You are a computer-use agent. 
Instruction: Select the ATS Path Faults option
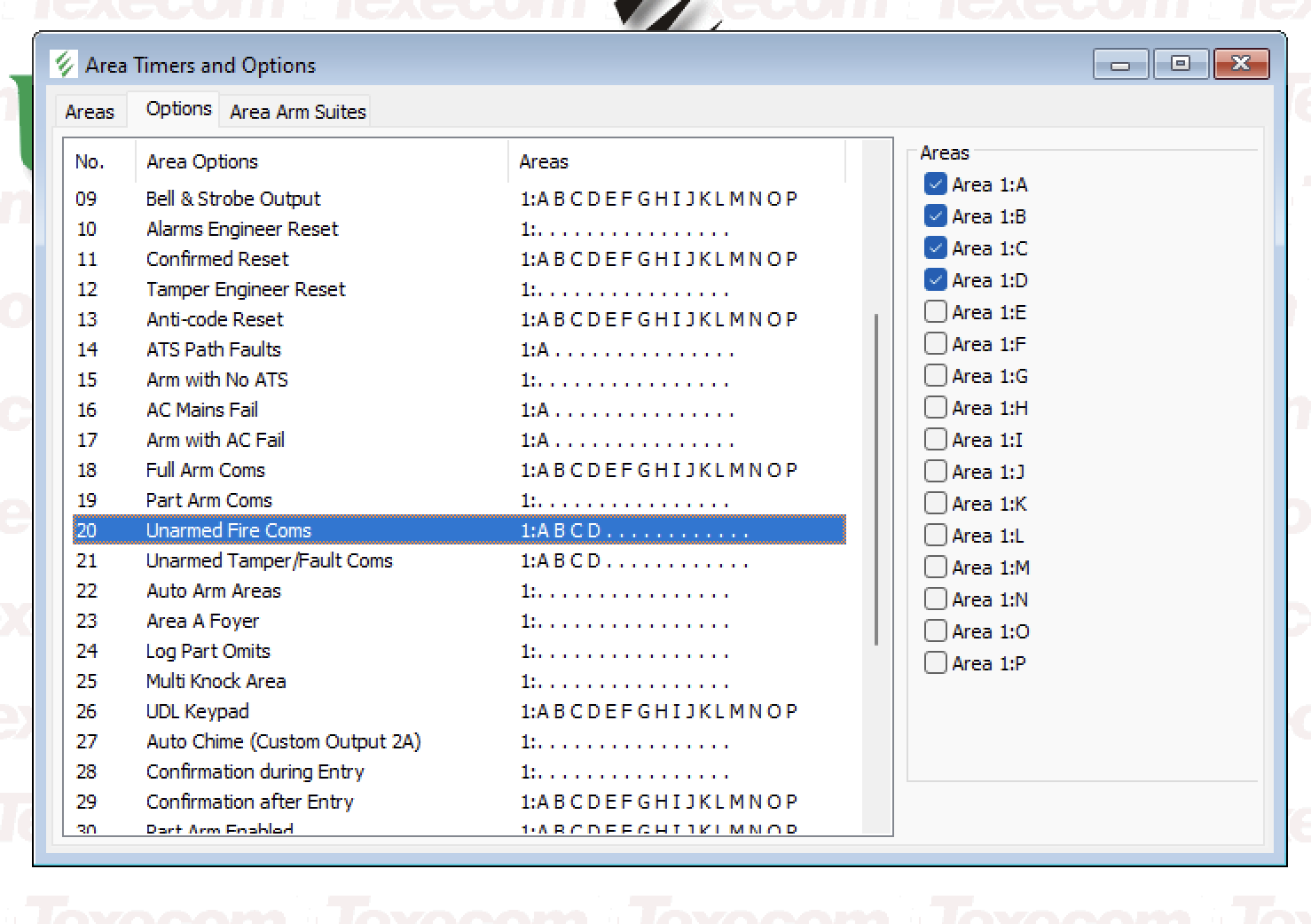click(213, 349)
